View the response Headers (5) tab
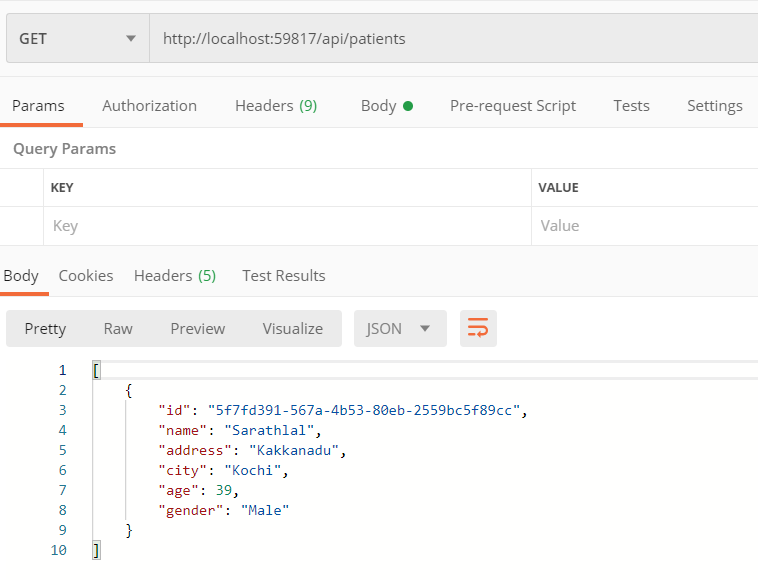Image resolution: width=758 pixels, height=580 pixels. [x=175, y=276]
